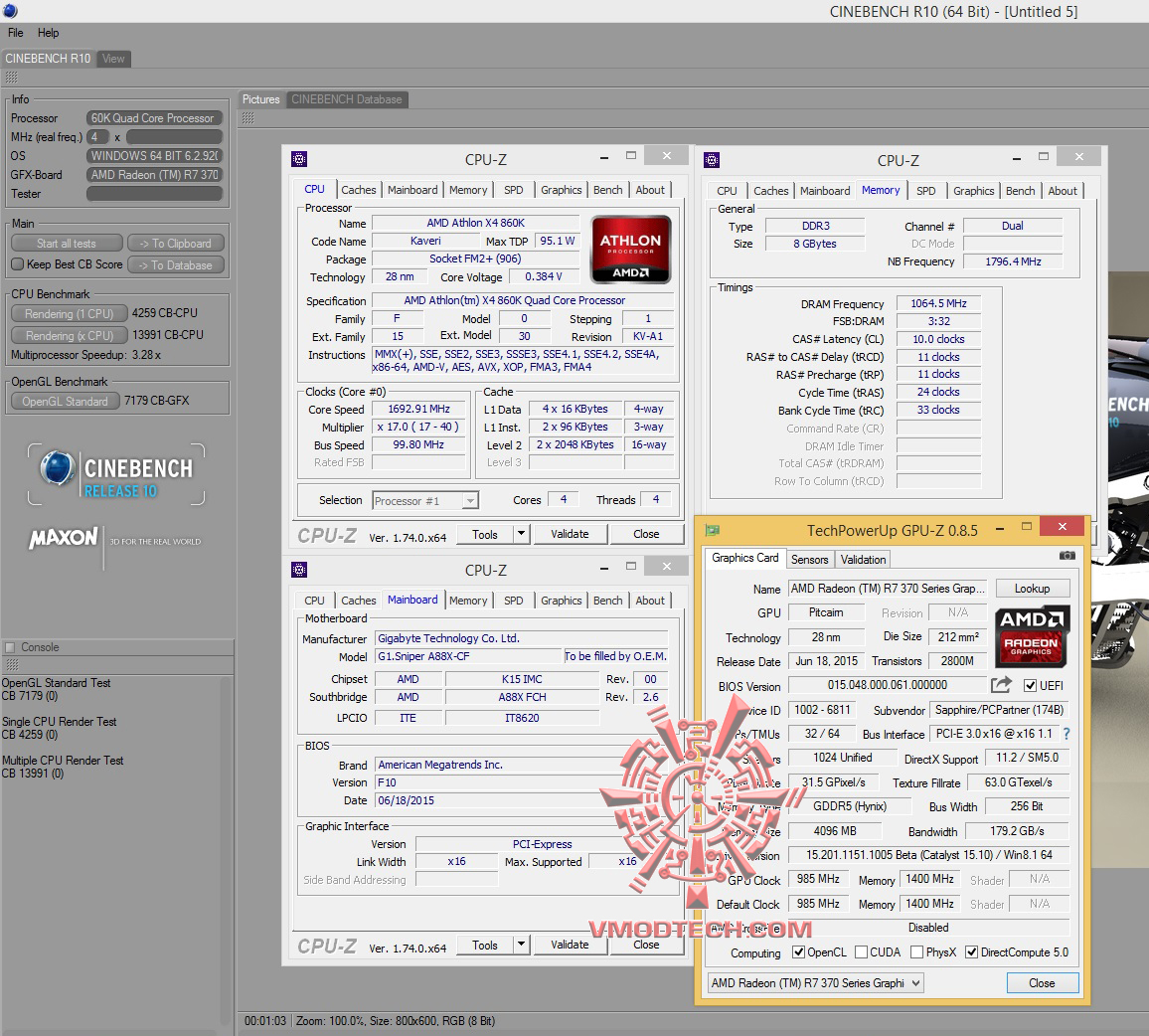Click the CPU-Z icon on Memory window title bar

(712, 160)
